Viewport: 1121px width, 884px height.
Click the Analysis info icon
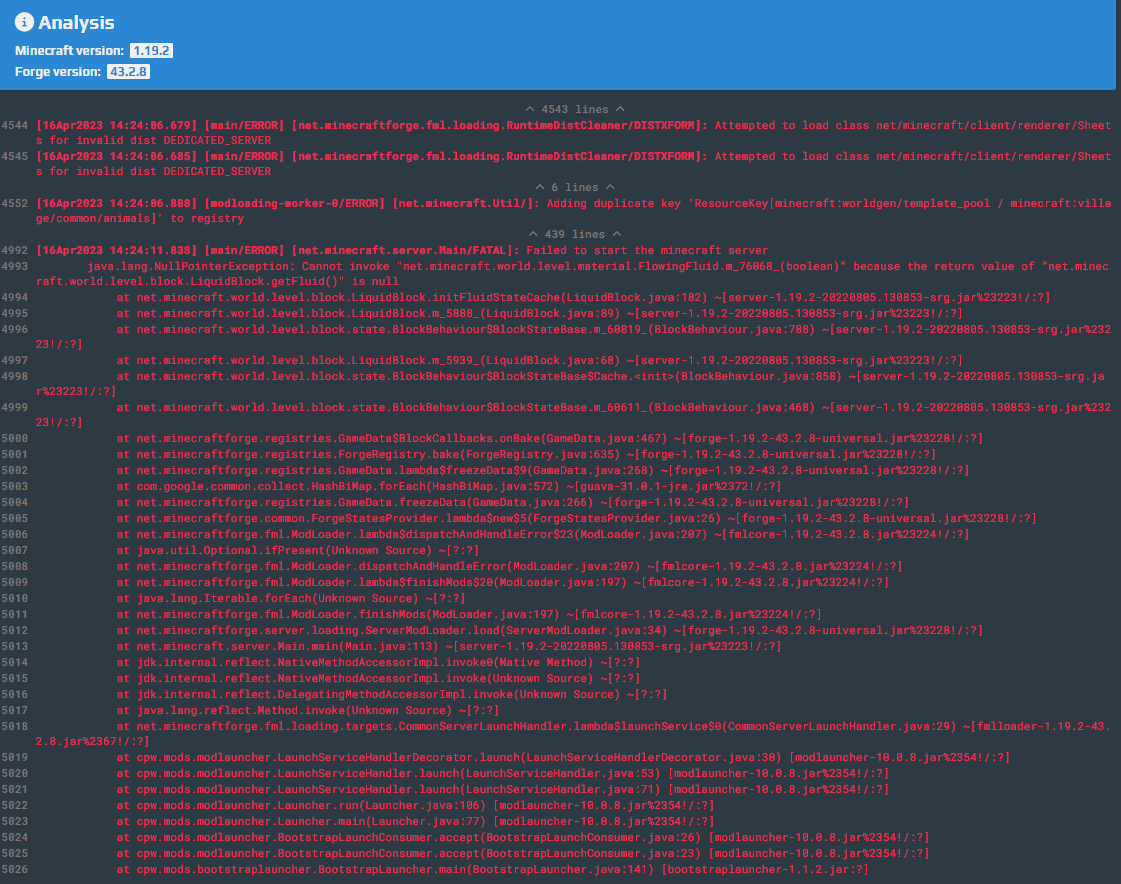tap(24, 22)
